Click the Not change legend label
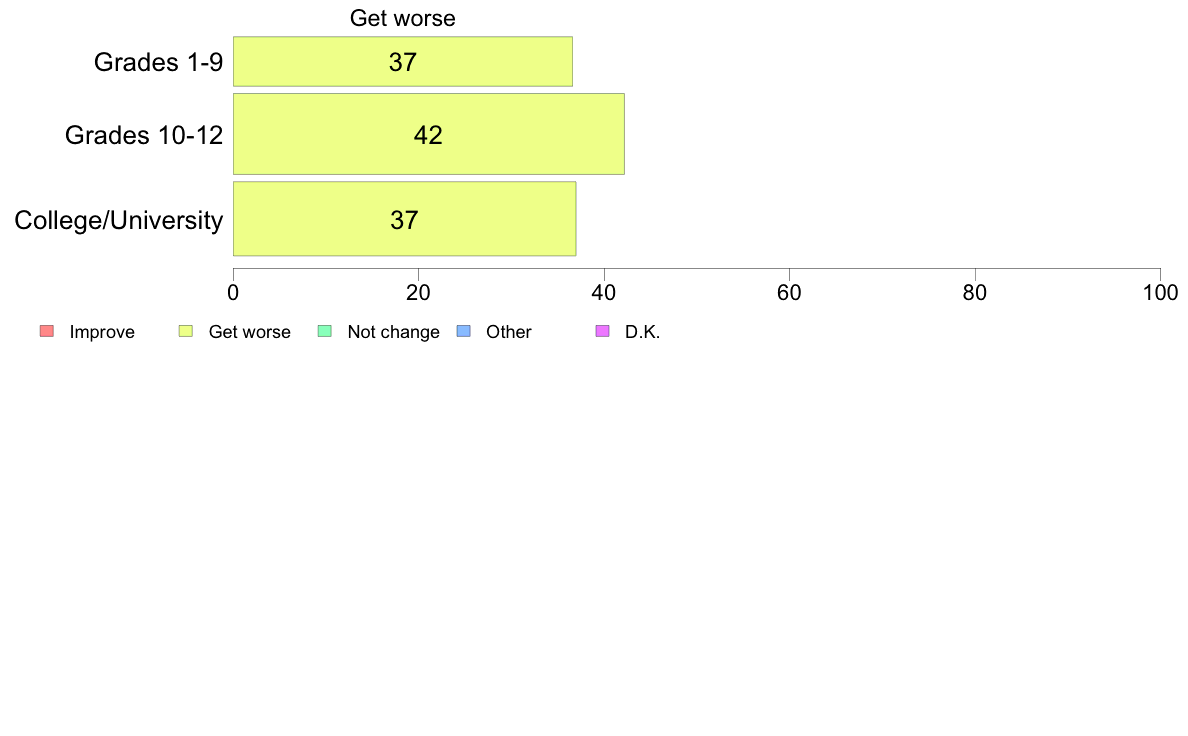The height and width of the screenshot is (736, 1188). coord(393,332)
